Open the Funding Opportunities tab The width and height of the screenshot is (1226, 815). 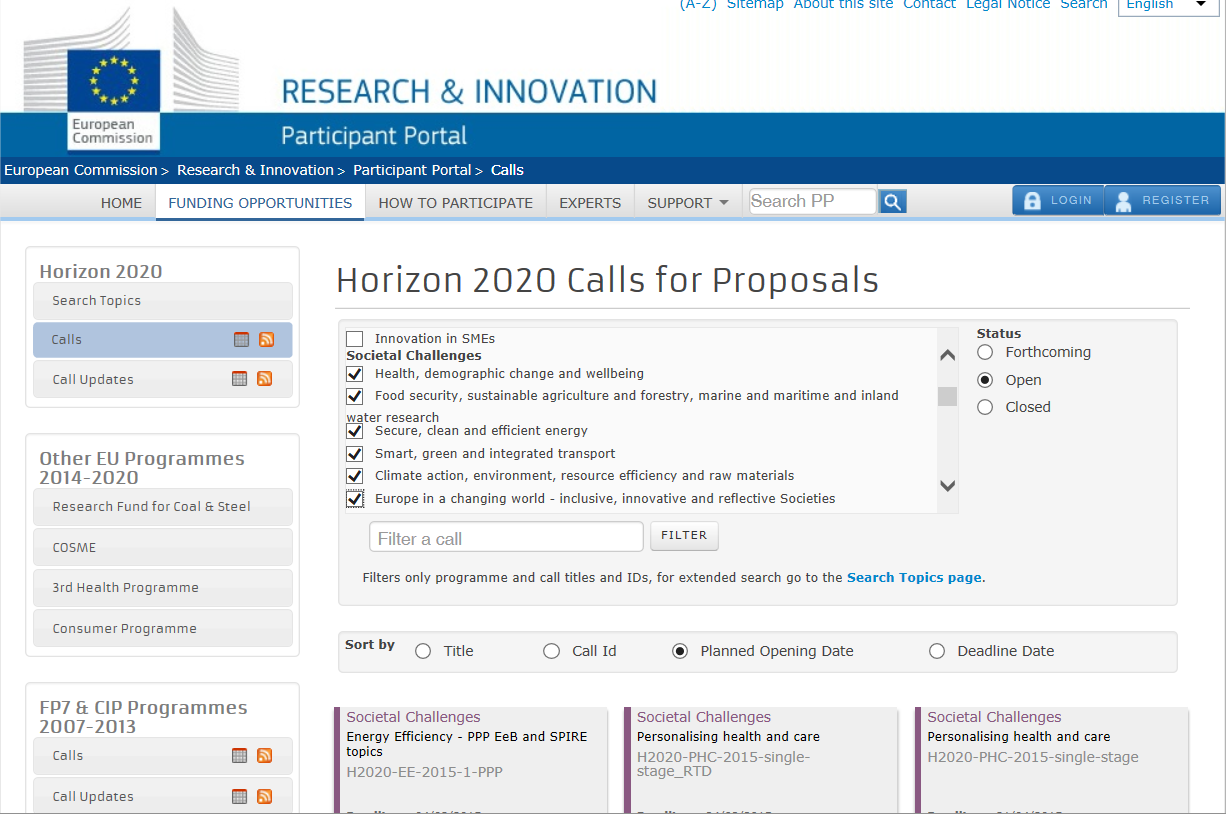pyautogui.click(x=260, y=202)
